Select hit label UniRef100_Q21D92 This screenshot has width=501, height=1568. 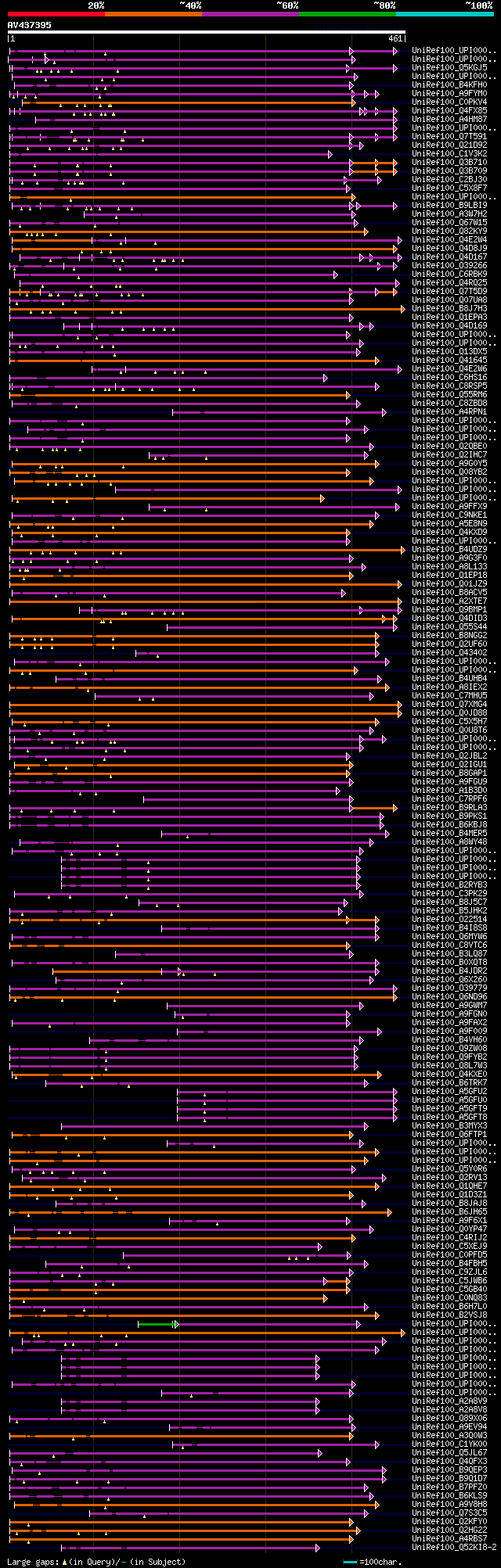(x=451, y=145)
